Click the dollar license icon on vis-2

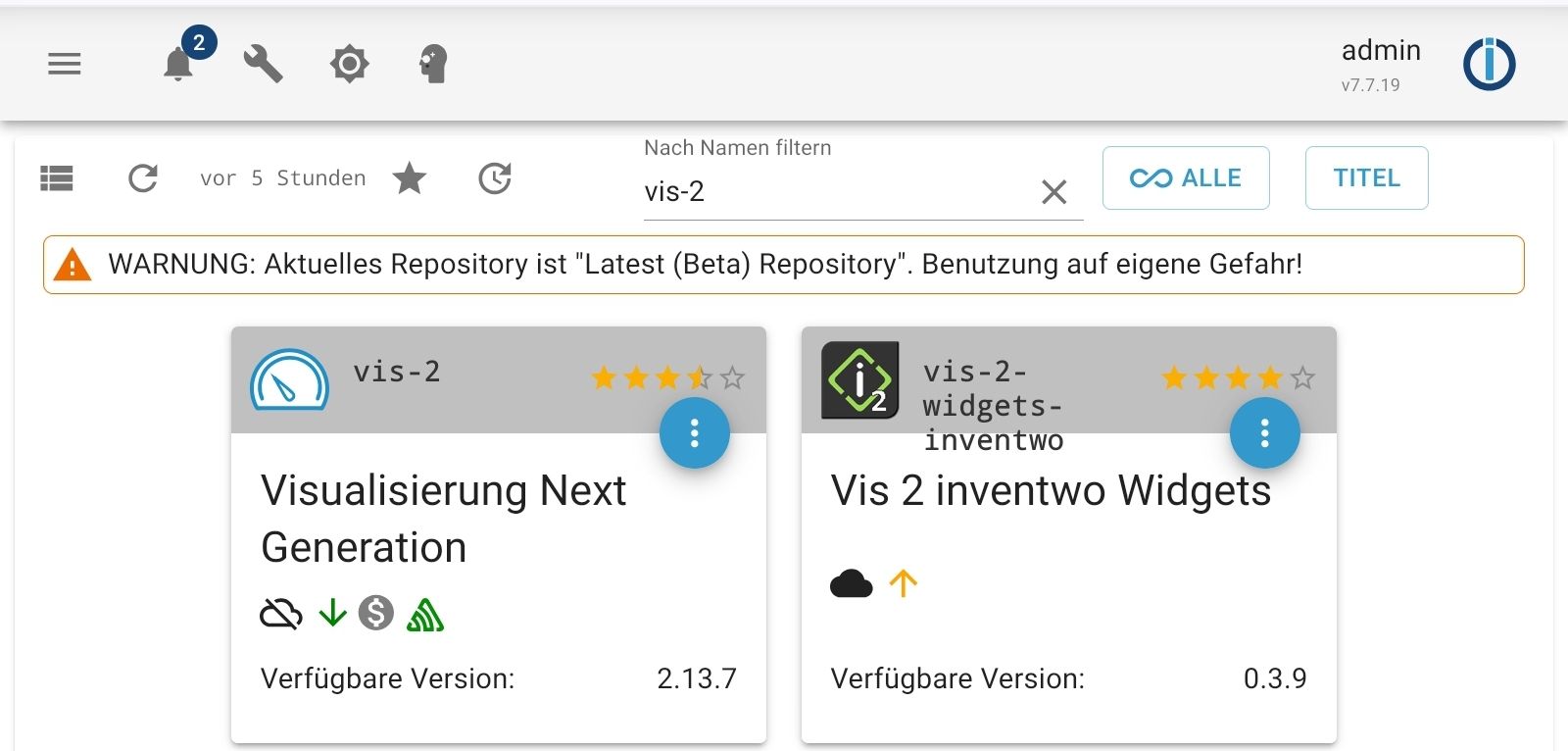(375, 613)
